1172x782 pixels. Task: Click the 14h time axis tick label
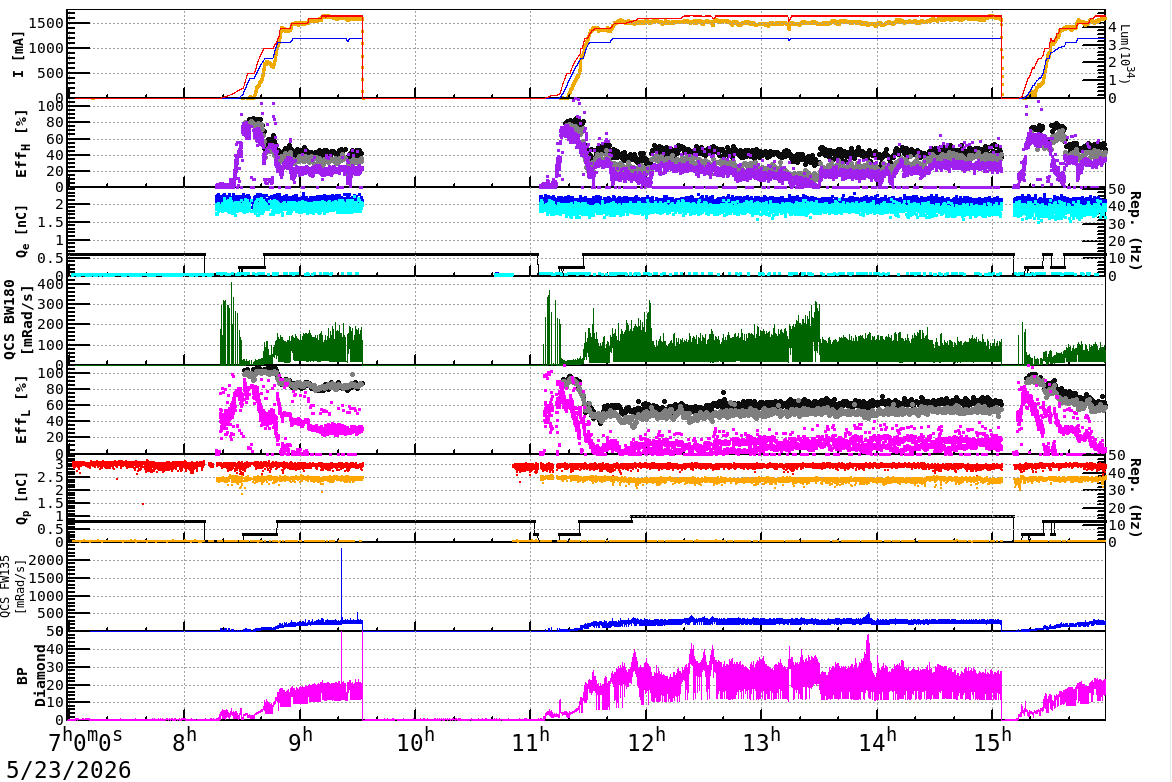pos(878,742)
